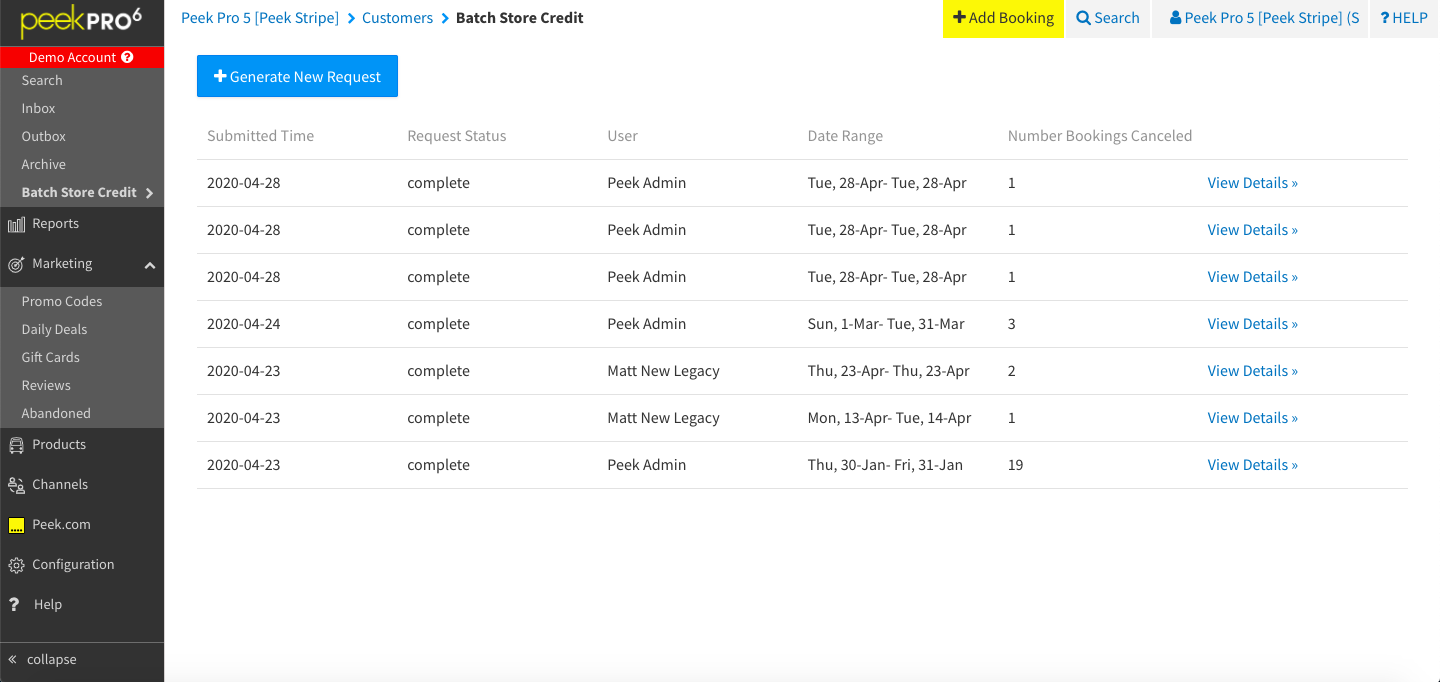Click the Submitted Time column header

(x=260, y=136)
